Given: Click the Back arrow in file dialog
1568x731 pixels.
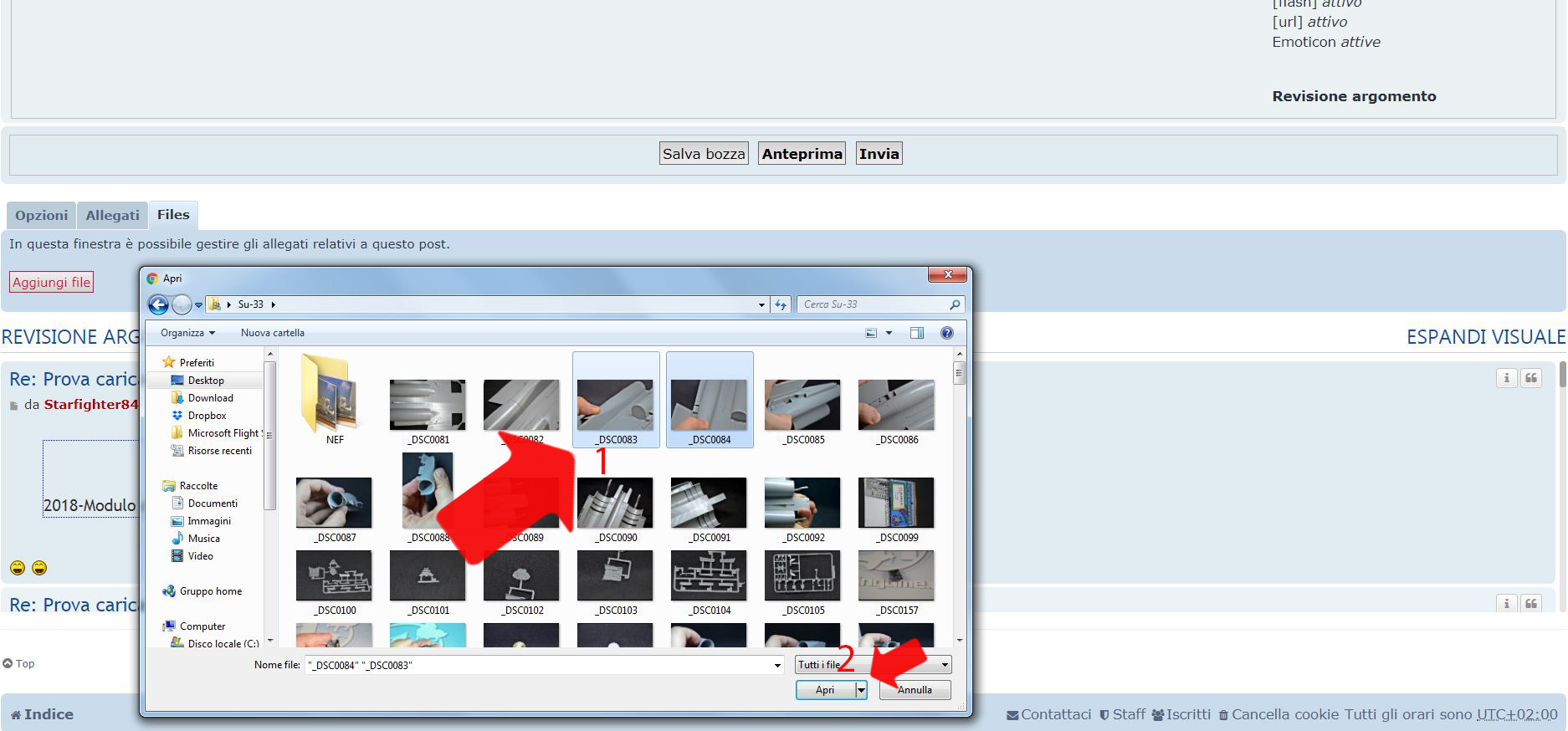Looking at the screenshot, I should click(x=158, y=304).
